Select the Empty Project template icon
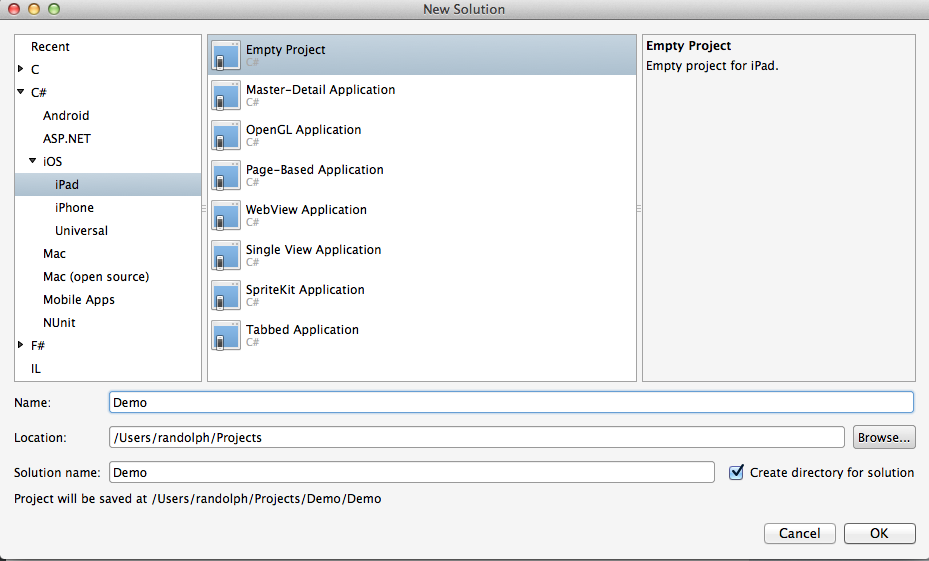929x561 pixels. 226,55
